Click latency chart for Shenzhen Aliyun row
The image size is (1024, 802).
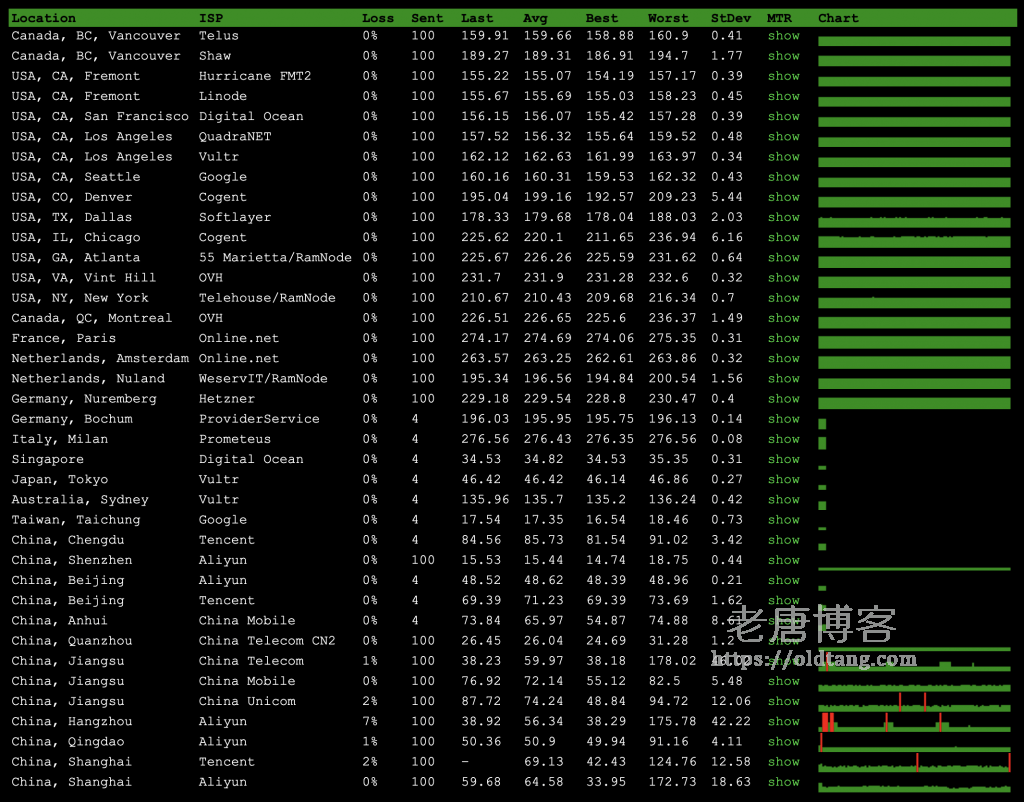pos(914,567)
